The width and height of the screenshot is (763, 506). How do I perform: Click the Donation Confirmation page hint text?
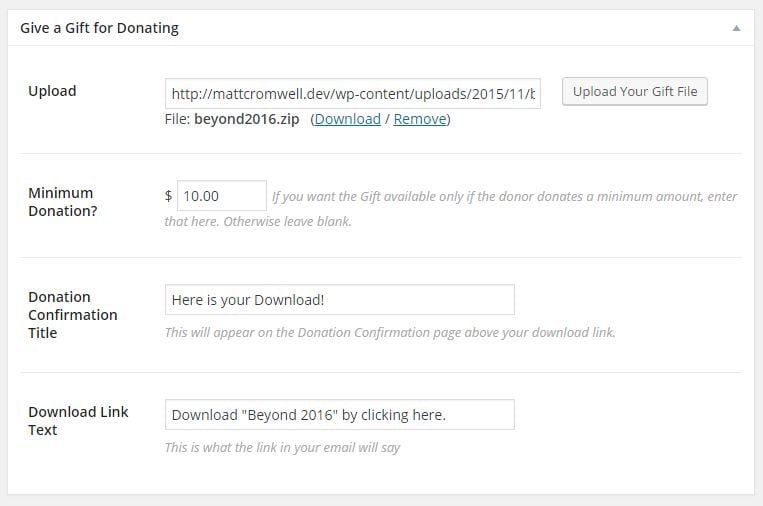[x=390, y=332]
